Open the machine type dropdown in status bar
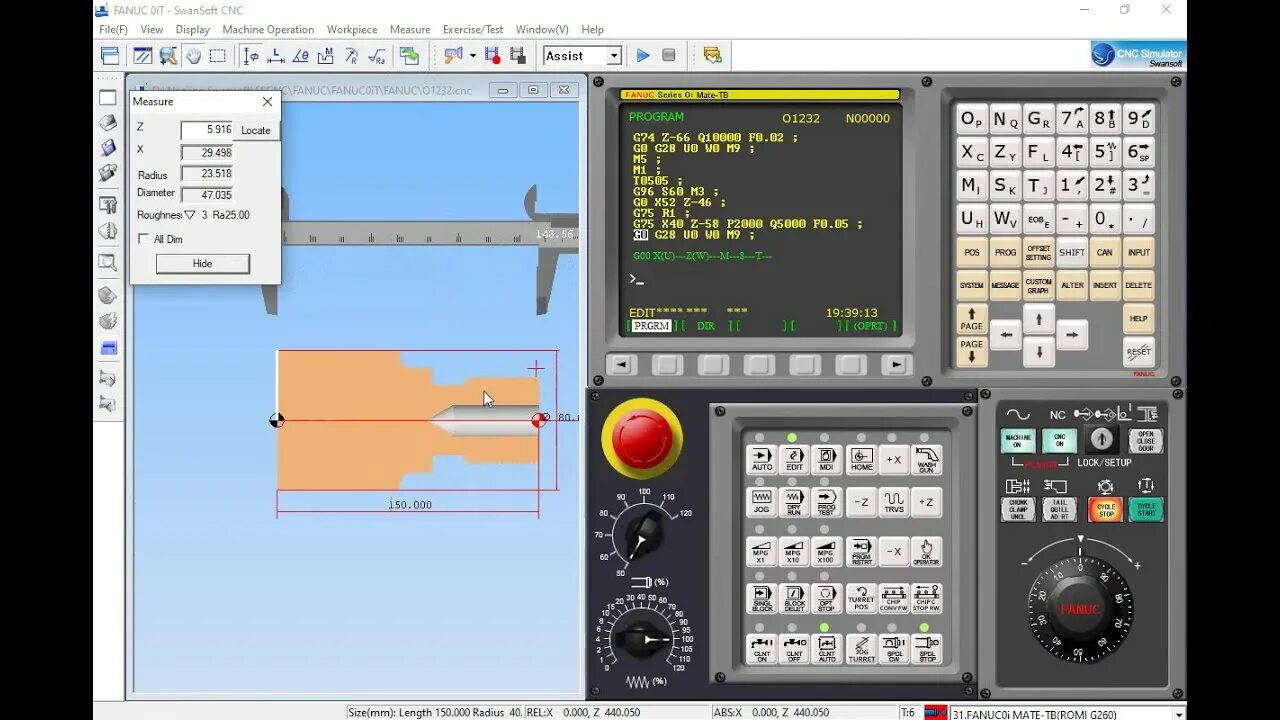1280x720 pixels. click(1179, 714)
